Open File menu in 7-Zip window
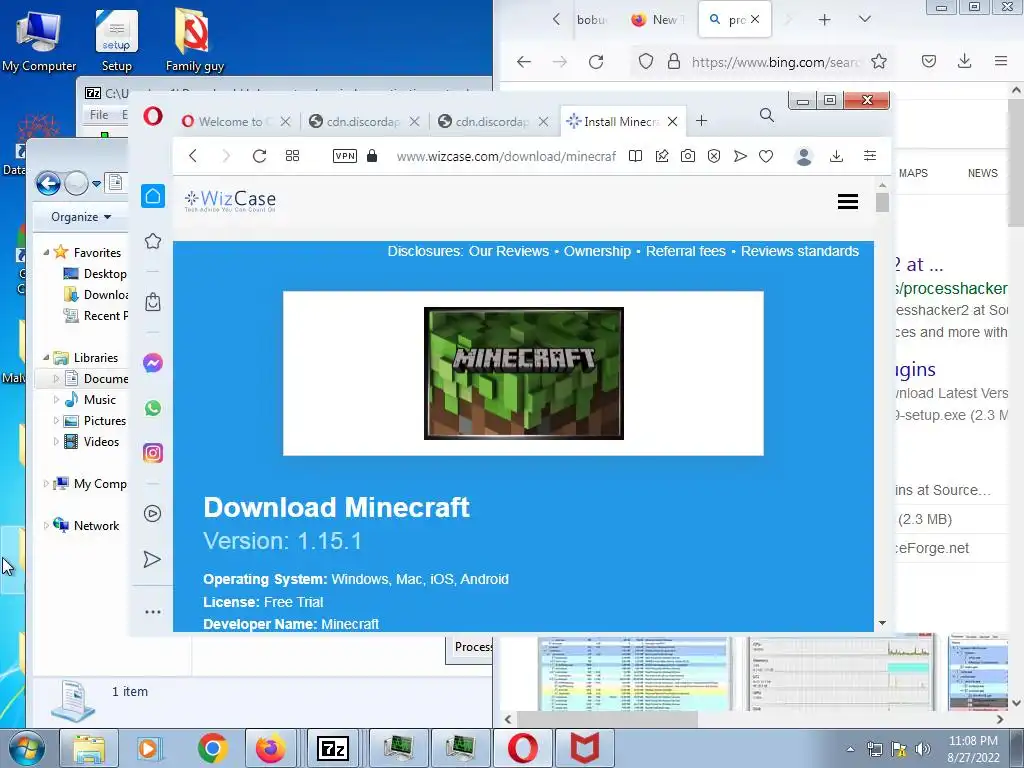Image resolution: width=1024 pixels, height=768 pixels. 99,114
